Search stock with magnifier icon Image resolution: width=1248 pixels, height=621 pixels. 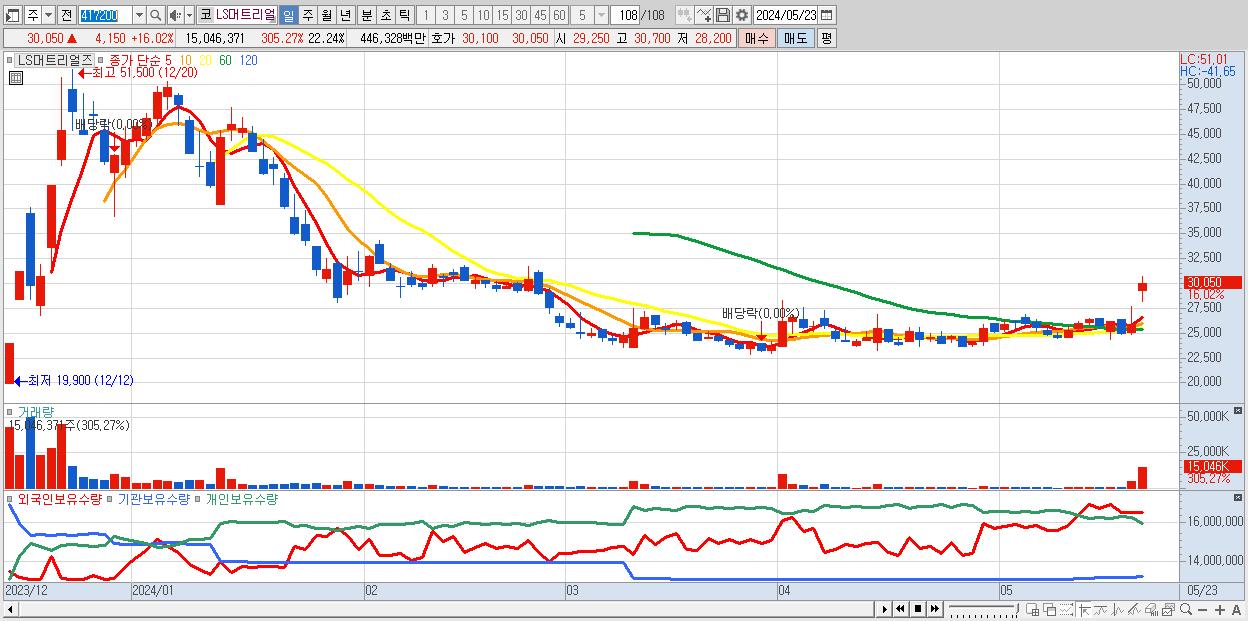pyautogui.click(x=155, y=15)
